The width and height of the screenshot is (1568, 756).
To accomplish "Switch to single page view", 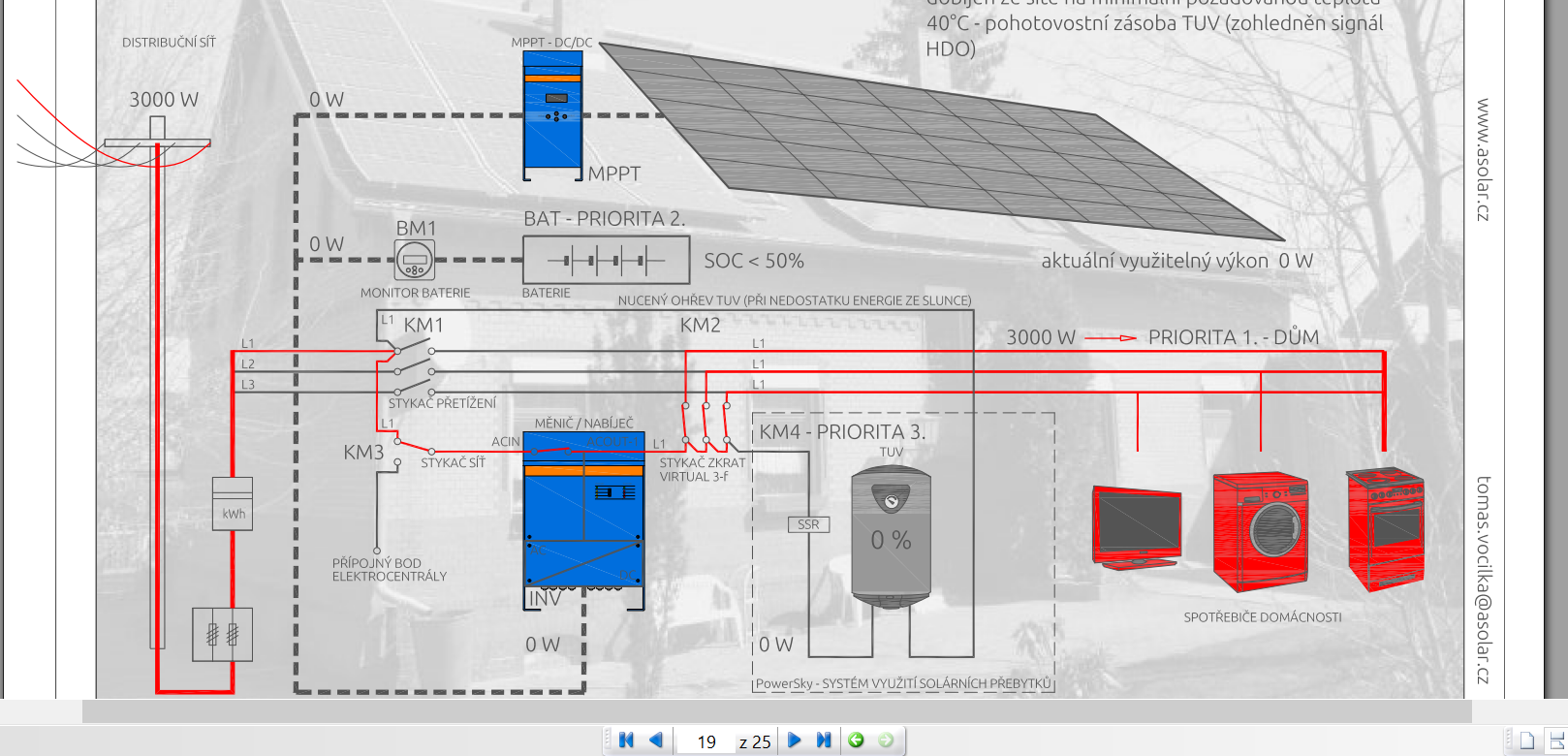I will 1526,741.
